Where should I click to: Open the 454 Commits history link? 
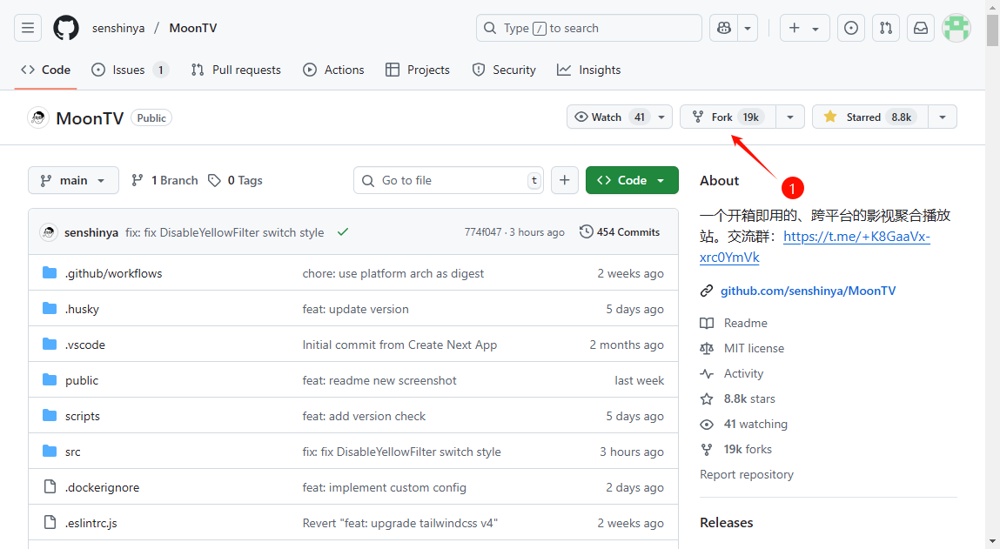620,232
